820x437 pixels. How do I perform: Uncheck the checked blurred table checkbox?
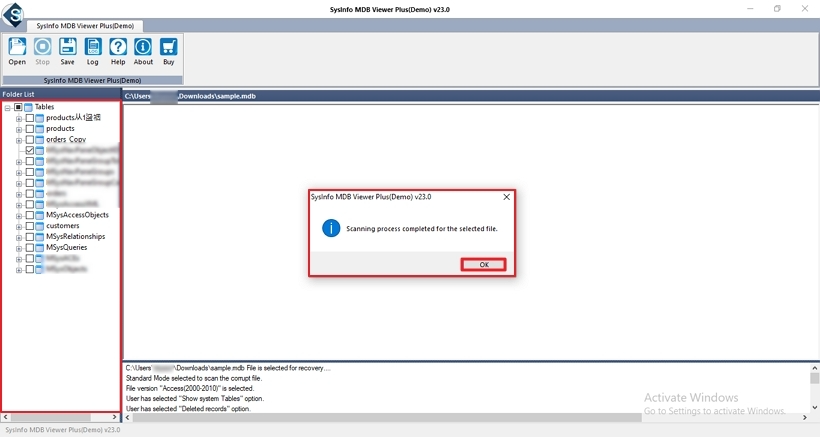tap(30, 150)
